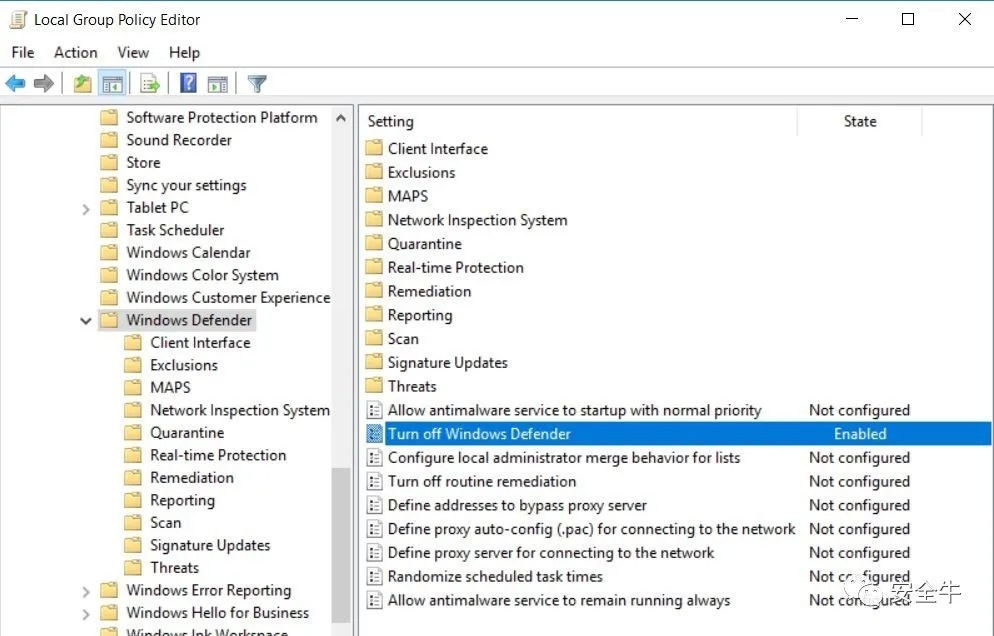The width and height of the screenshot is (994, 636).
Task: Click the Up one level folder icon
Action: coord(82,83)
